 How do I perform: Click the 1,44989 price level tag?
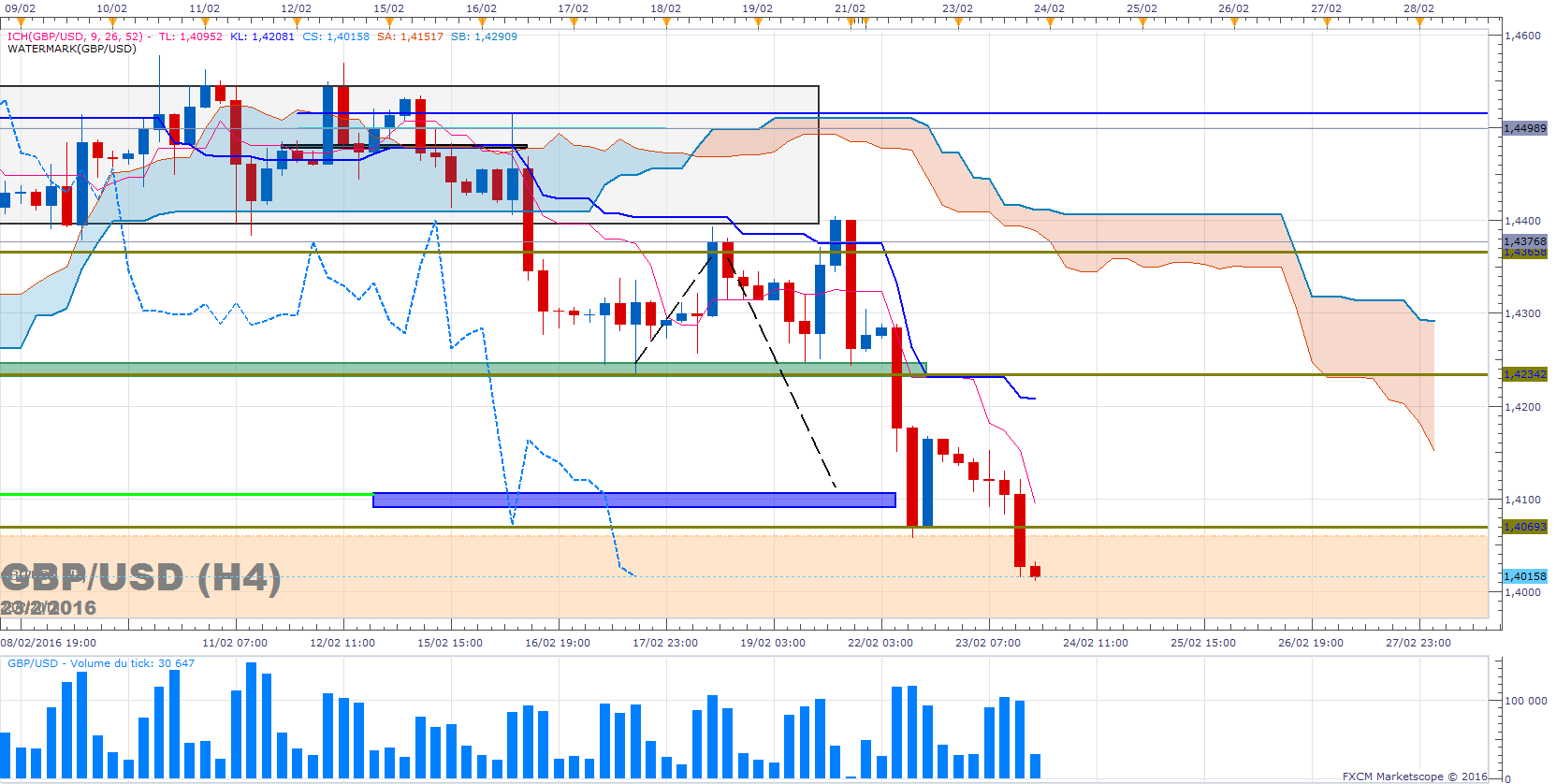coord(1525,128)
